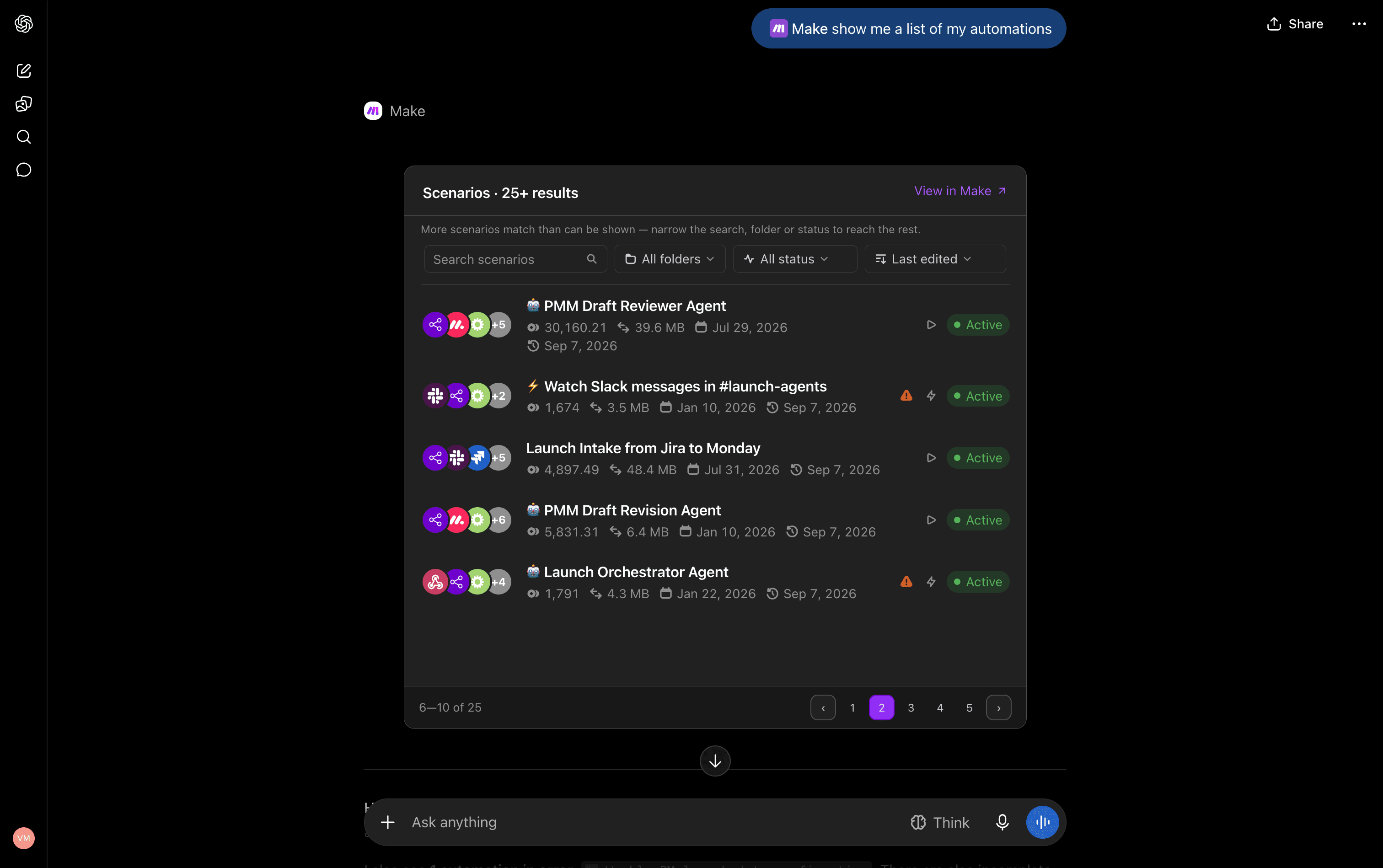The height and width of the screenshot is (868, 1383).
Task: Open Launch Intake from Jira to Monday scenario
Action: (643, 448)
